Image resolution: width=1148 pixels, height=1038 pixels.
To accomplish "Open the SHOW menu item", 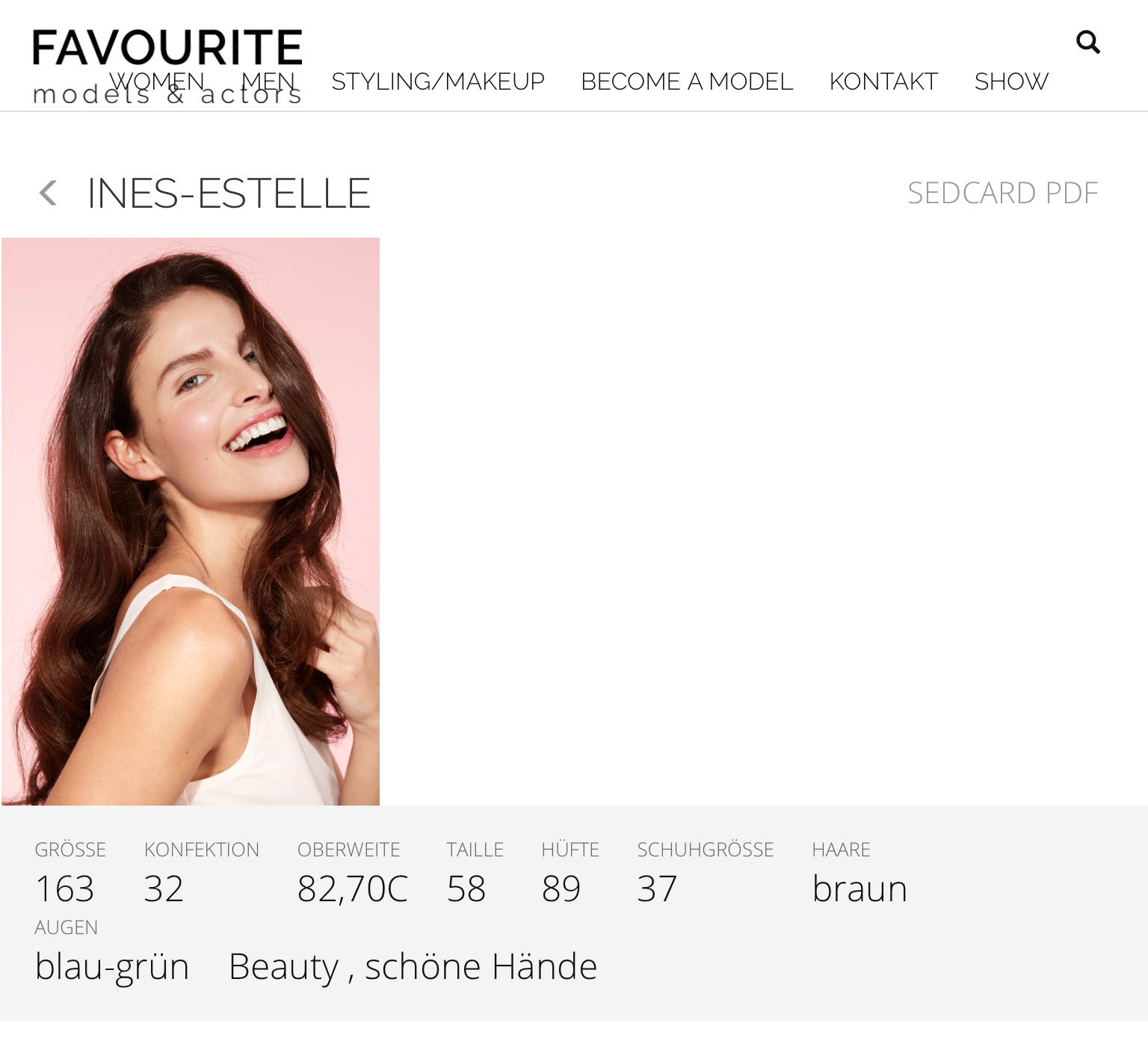I will click(1011, 81).
